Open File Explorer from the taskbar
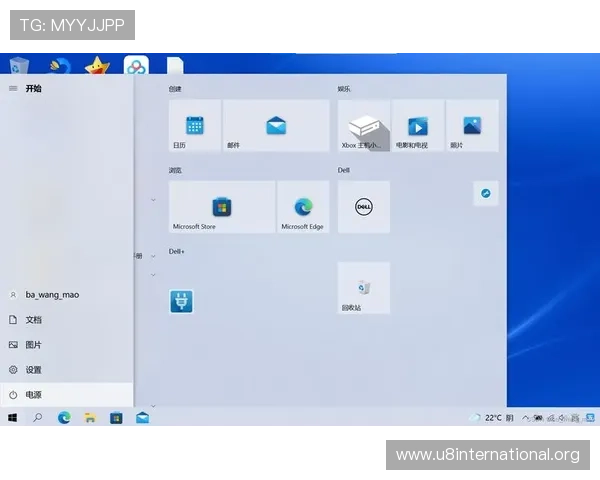Screen dimensions: 600x480 [x=90, y=418]
